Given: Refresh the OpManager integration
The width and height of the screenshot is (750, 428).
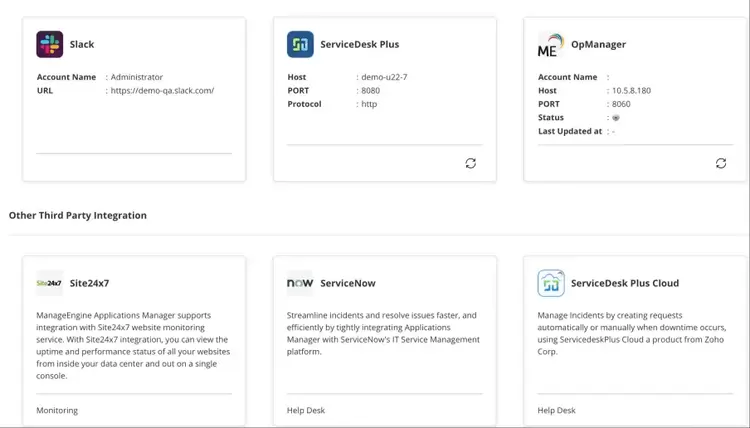Looking at the screenshot, I should pos(721,163).
